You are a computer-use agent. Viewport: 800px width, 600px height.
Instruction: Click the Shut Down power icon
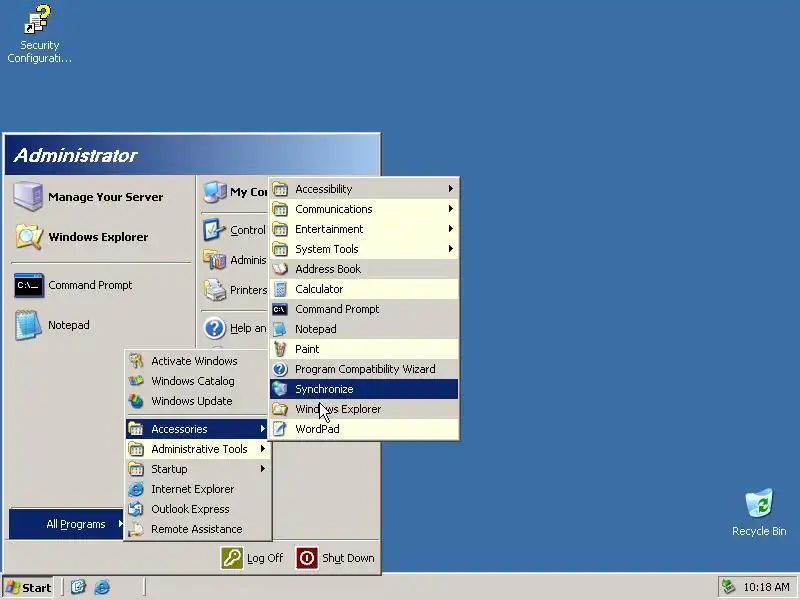[307, 558]
